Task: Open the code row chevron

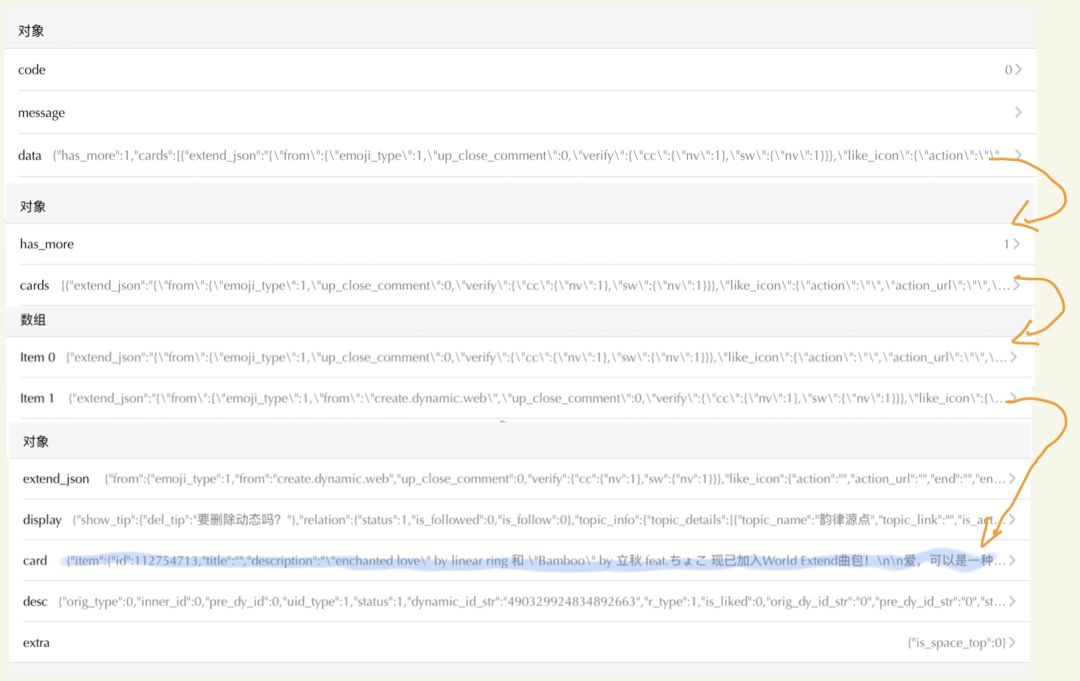Action: pos(1018,70)
